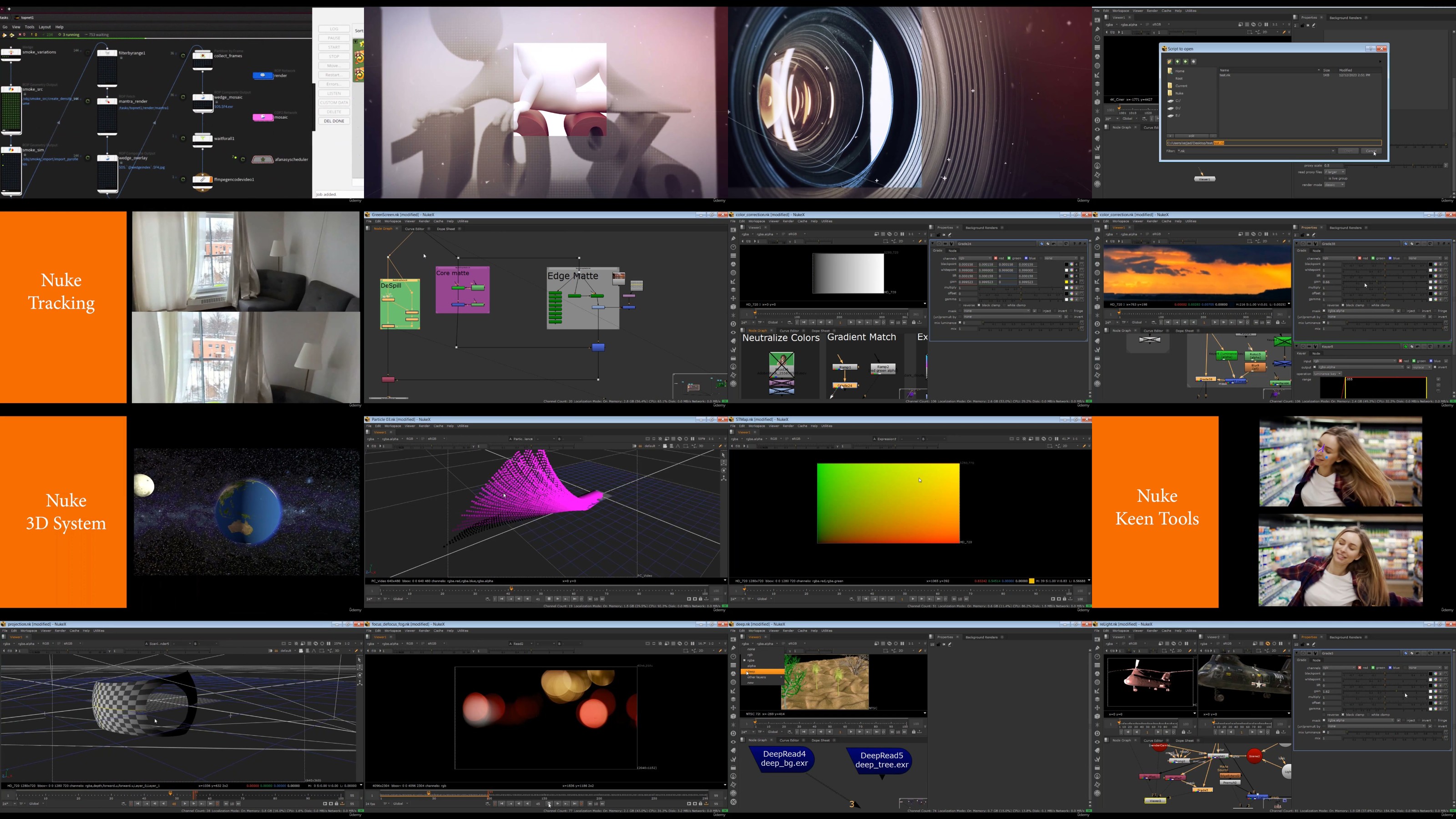This screenshot has width=1456, height=819.
Task: Click the back arrow in the Script to open dialog
Action: pos(1185,61)
